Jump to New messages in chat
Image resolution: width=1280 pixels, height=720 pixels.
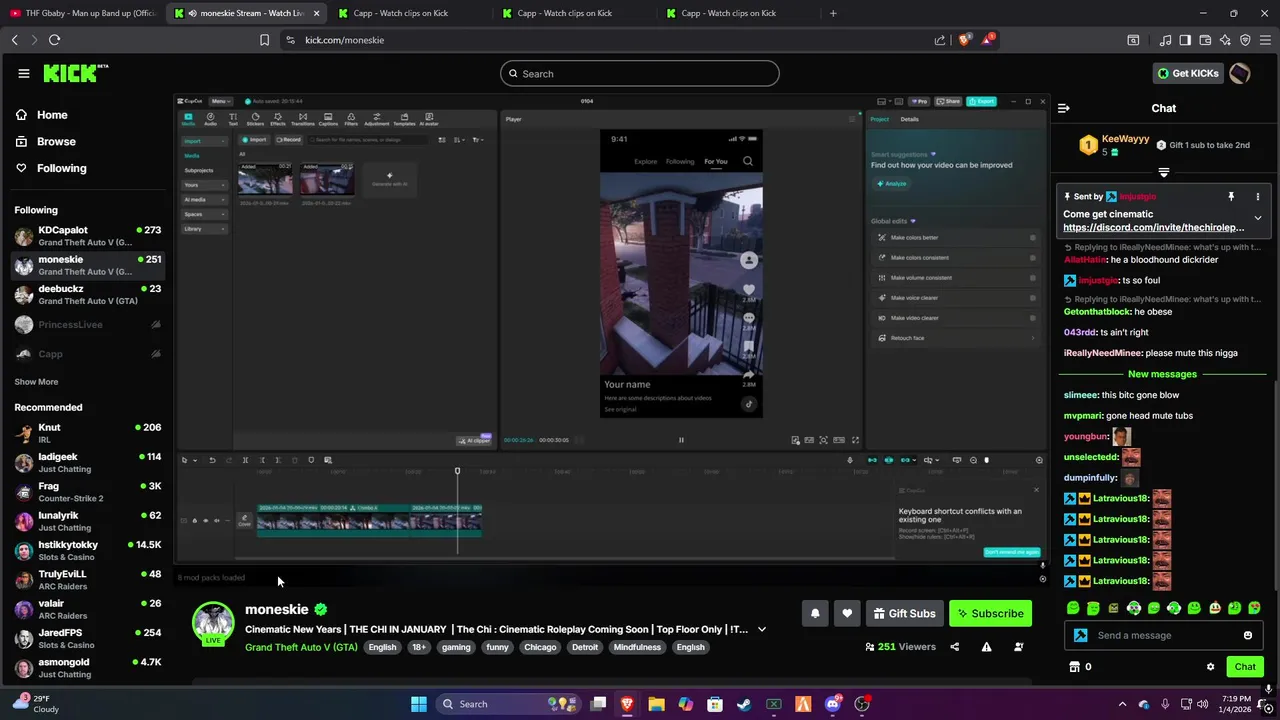tap(1162, 374)
